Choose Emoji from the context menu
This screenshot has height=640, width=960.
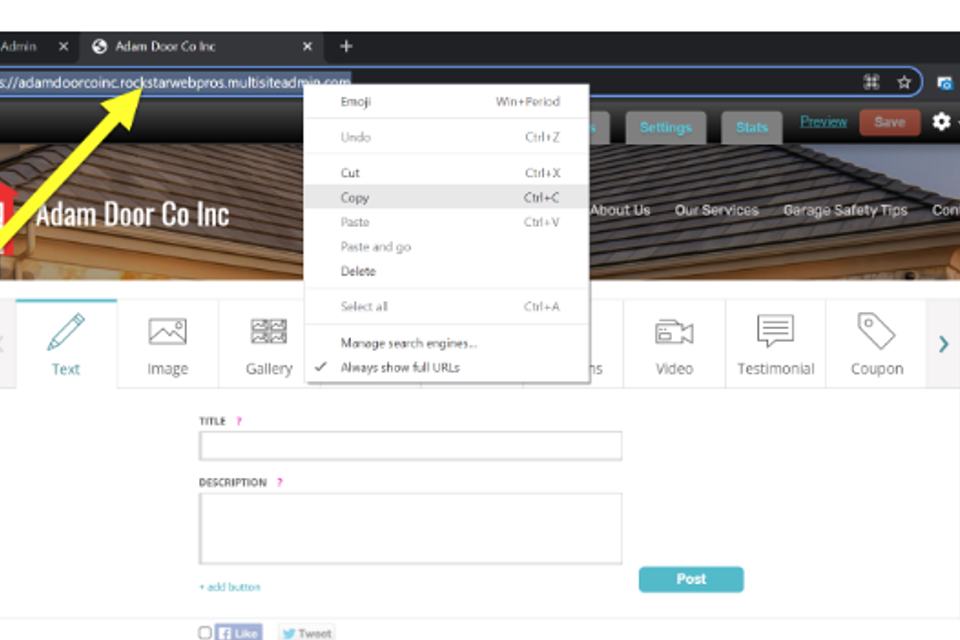coord(447,102)
